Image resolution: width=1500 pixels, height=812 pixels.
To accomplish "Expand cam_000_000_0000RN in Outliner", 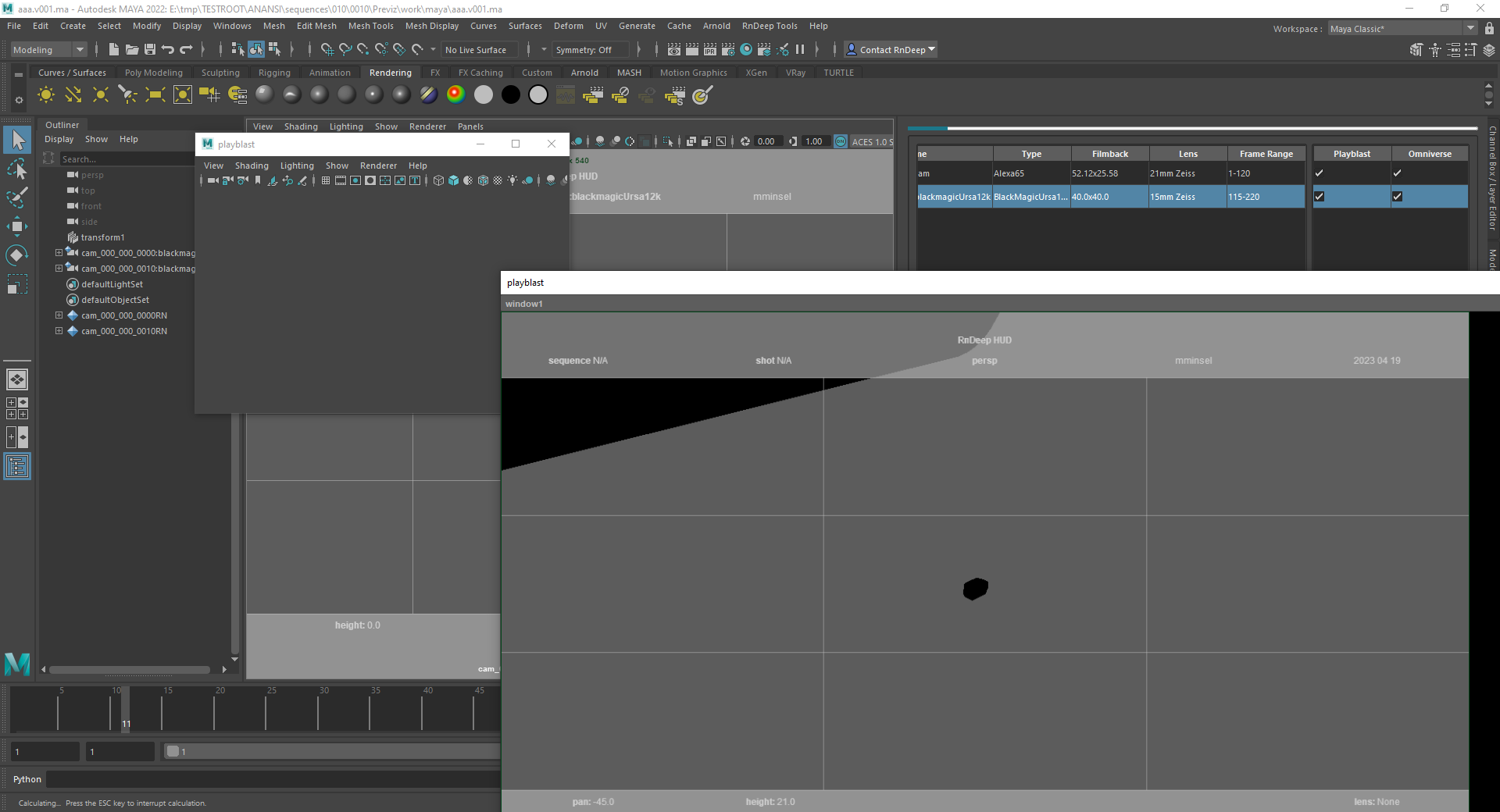I will point(59,315).
